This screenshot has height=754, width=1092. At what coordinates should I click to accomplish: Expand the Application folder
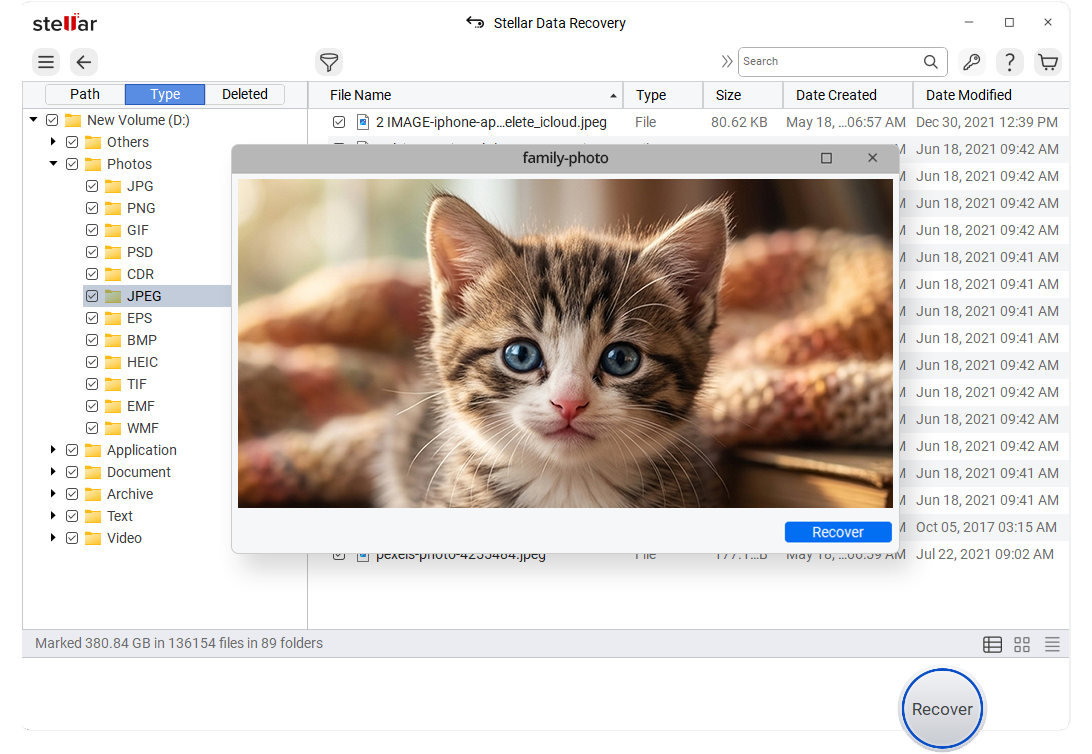point(53,450)
